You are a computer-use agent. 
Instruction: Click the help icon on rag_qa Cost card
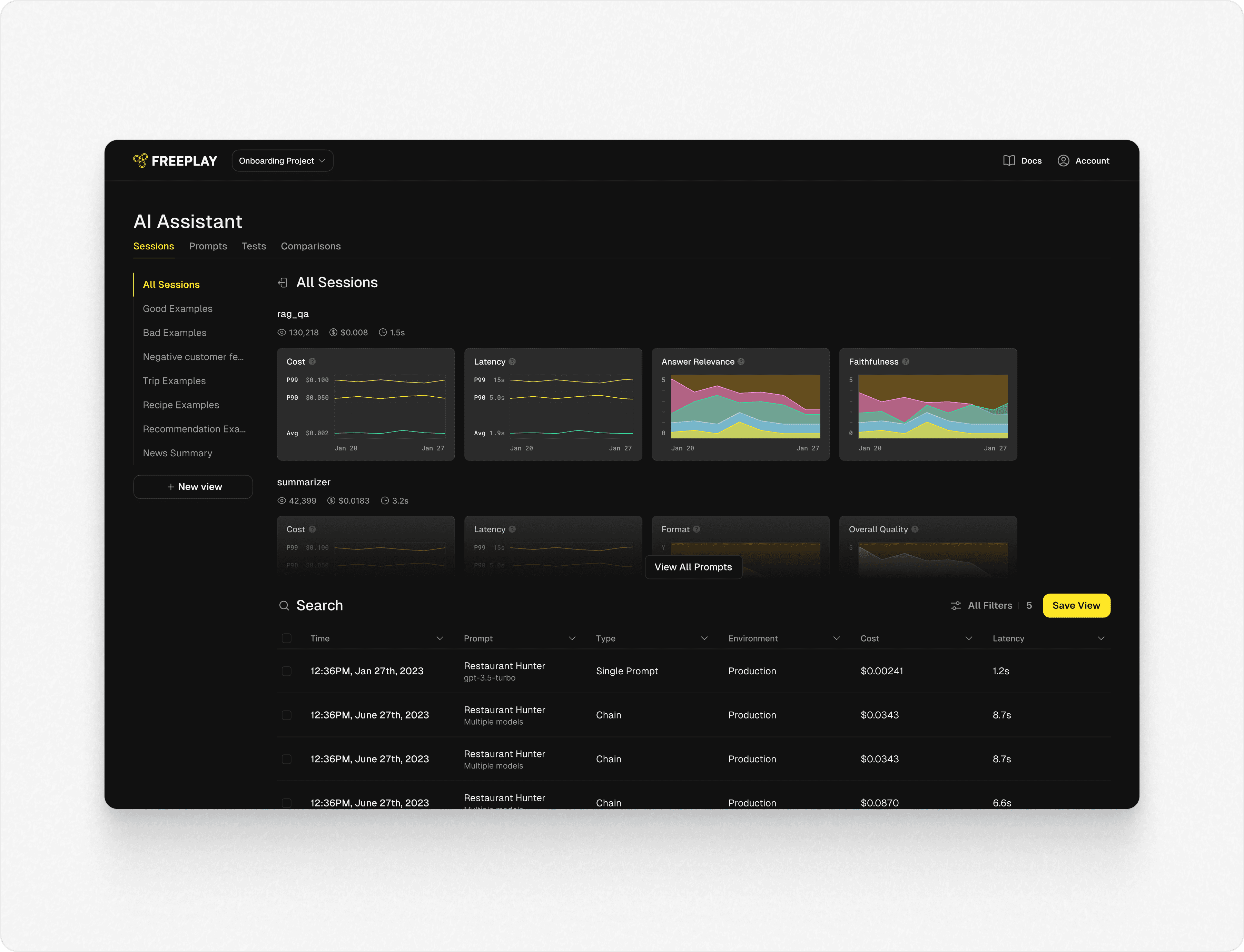(312, 361)
